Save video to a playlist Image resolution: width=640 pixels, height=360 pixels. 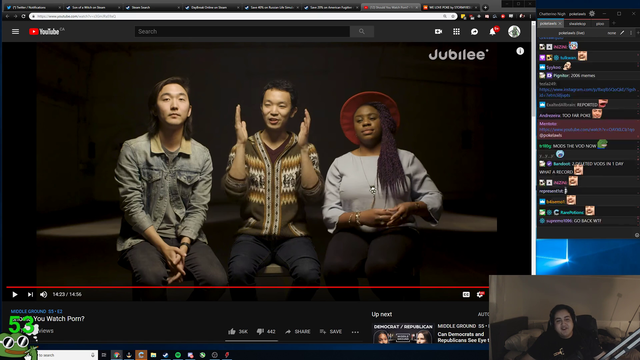(x=331, y=331)
